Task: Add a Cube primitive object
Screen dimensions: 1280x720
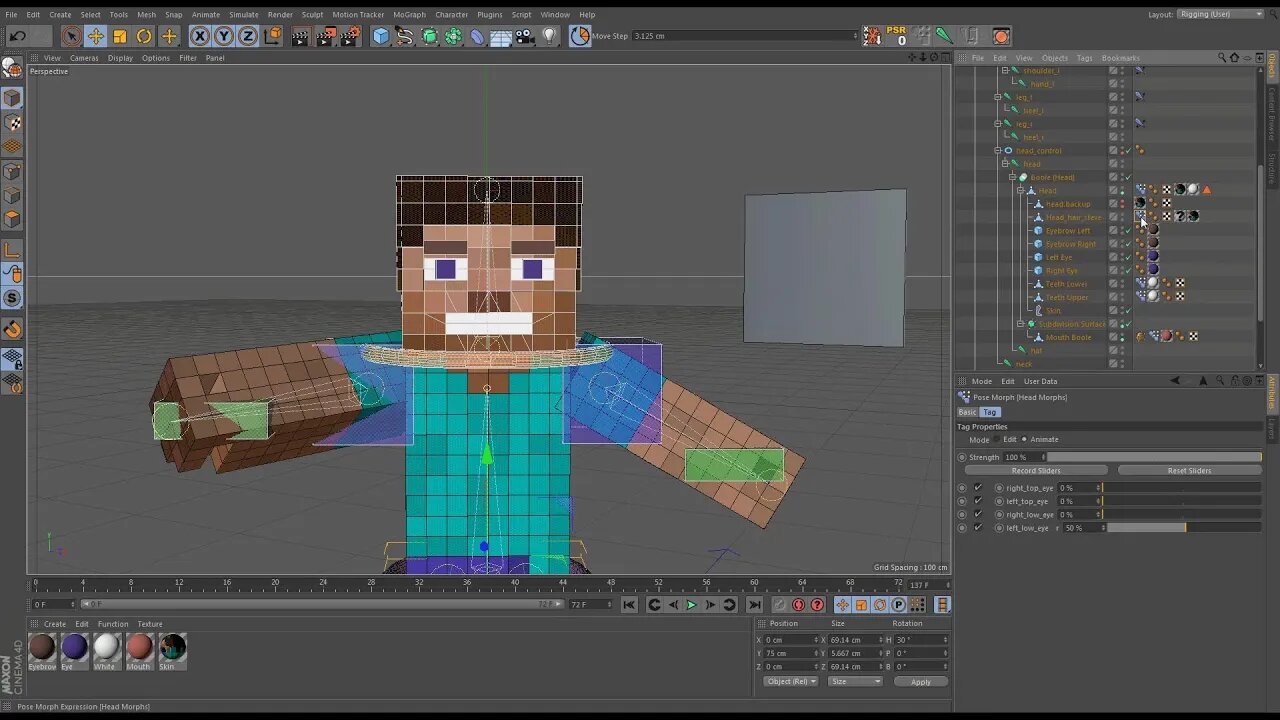Action: tap(381, 36)
